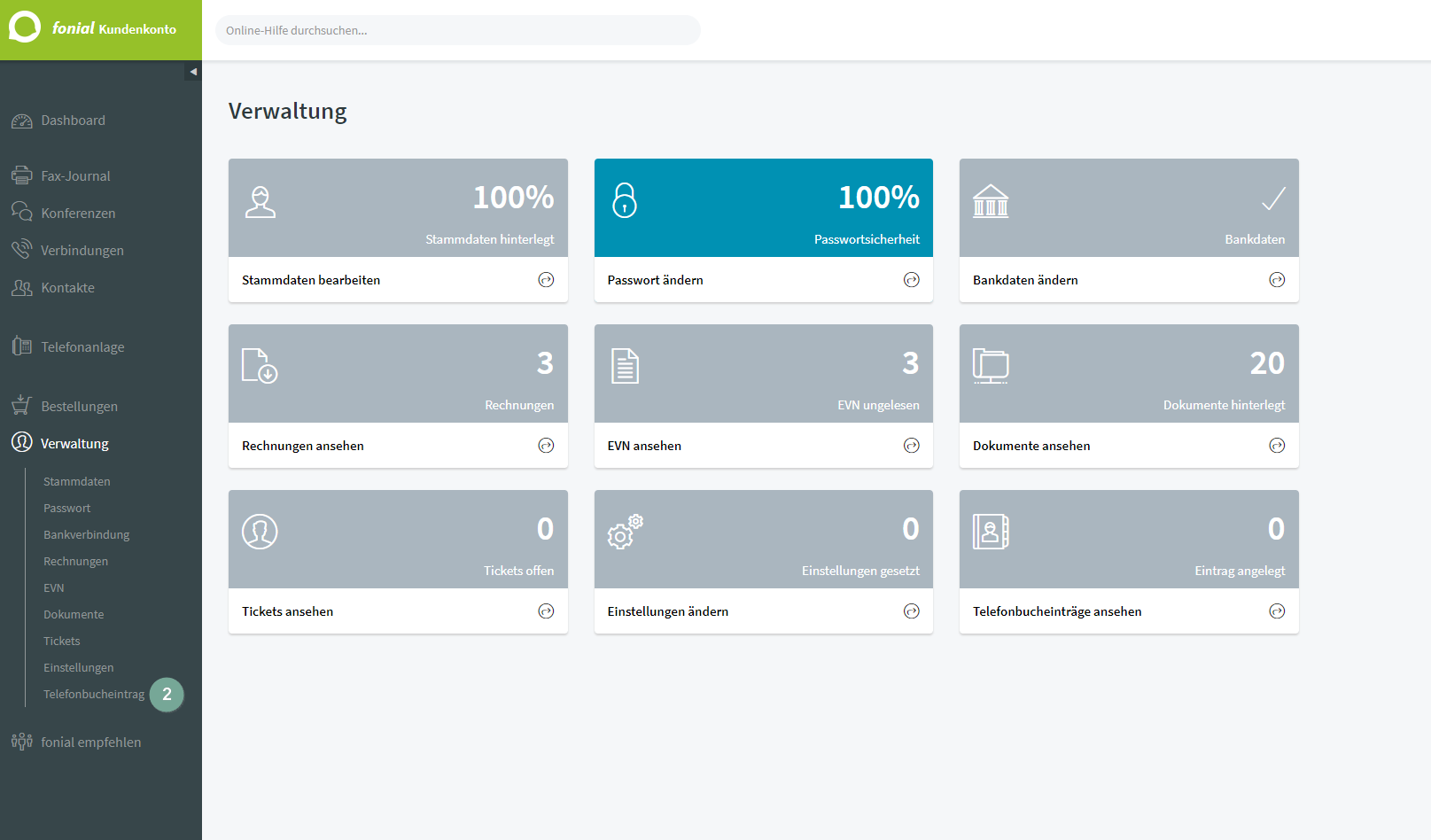Click the bank building icon on Bankdaten tile
1431x840 pixels.
(991, 201)
